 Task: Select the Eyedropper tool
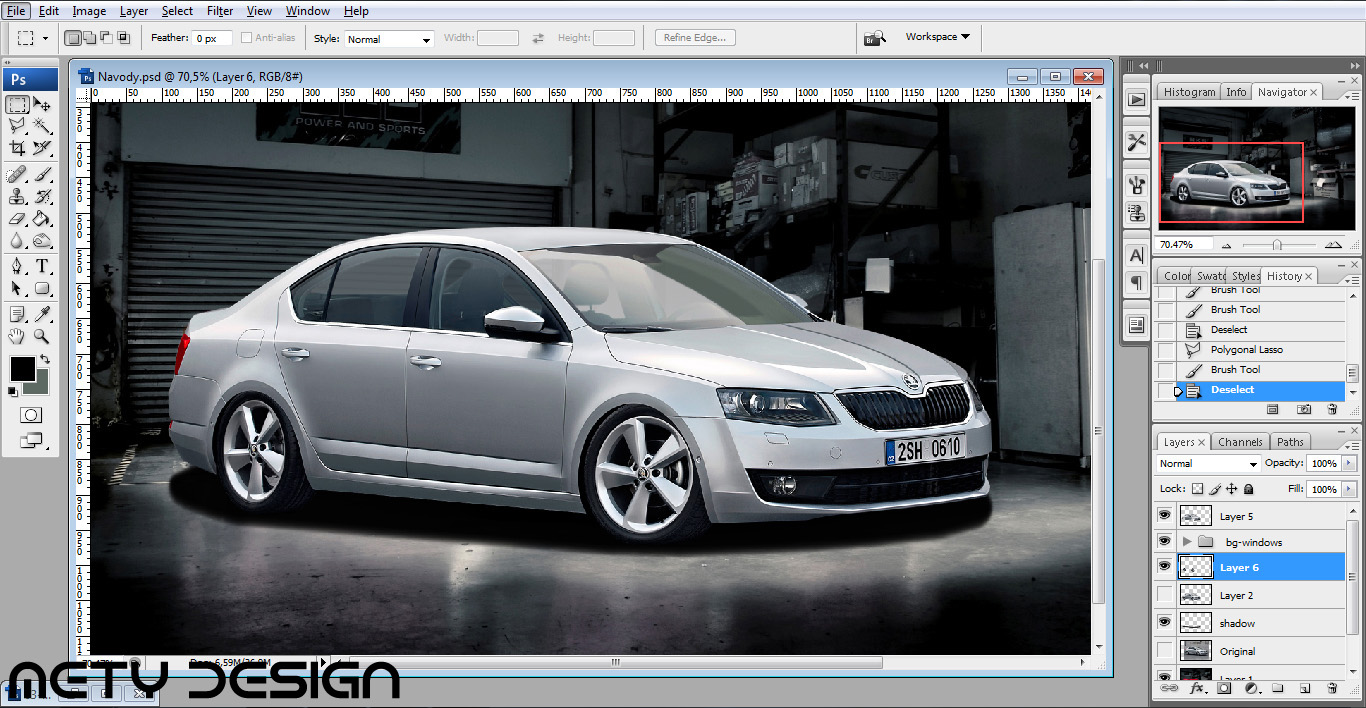point(42,315)
